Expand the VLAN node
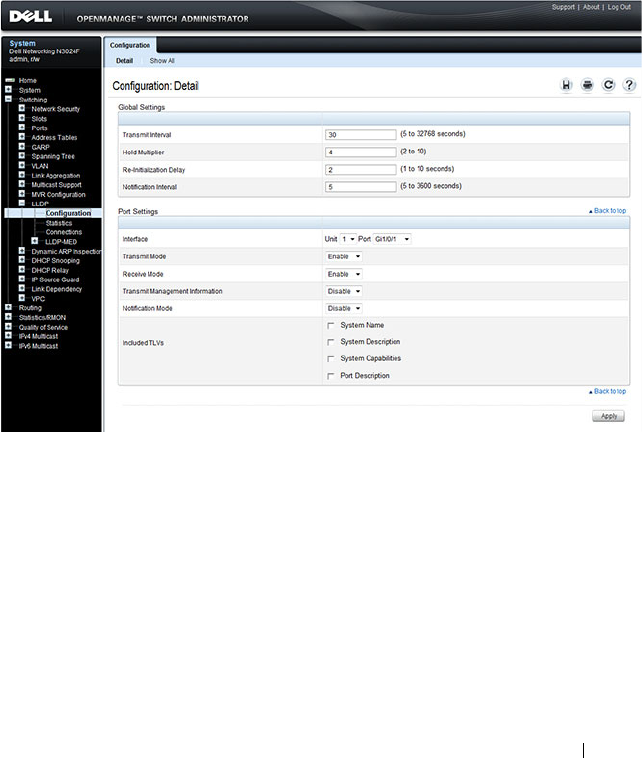This screenshot has width=642, height=758. coord(22,165)
